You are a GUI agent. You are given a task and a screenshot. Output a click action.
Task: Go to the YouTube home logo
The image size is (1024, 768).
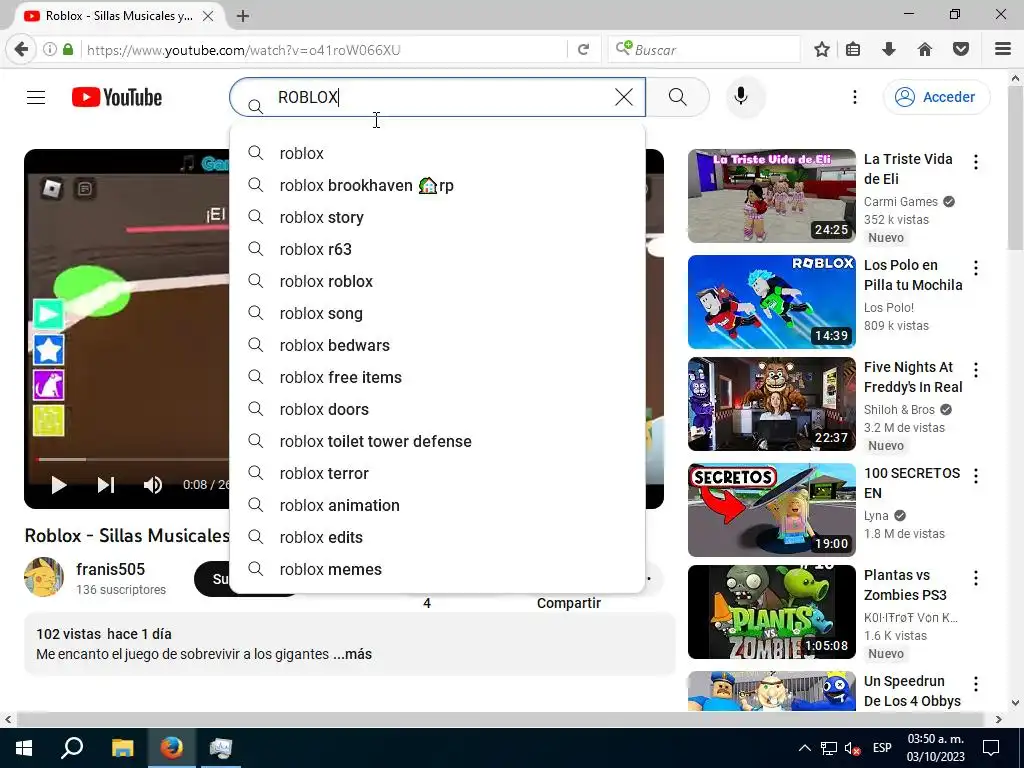117,97
